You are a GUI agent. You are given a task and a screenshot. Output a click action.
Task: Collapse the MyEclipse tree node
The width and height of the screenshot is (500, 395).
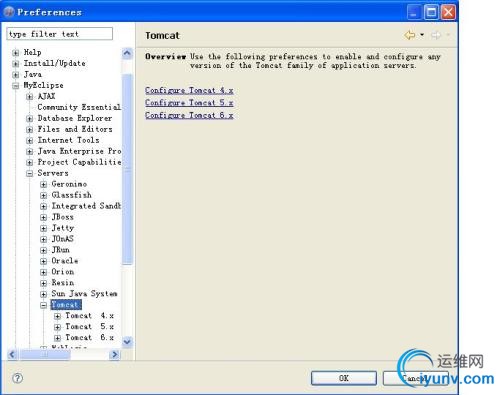pos(15,86)
